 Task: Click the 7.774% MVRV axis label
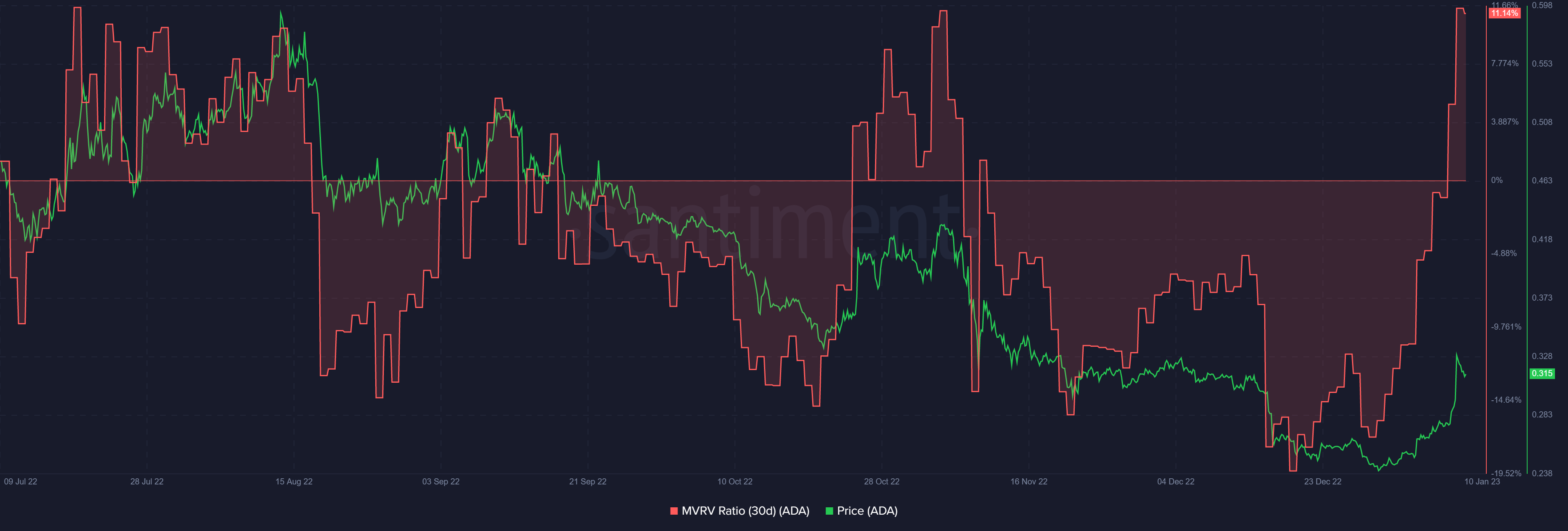point(1505,63)
